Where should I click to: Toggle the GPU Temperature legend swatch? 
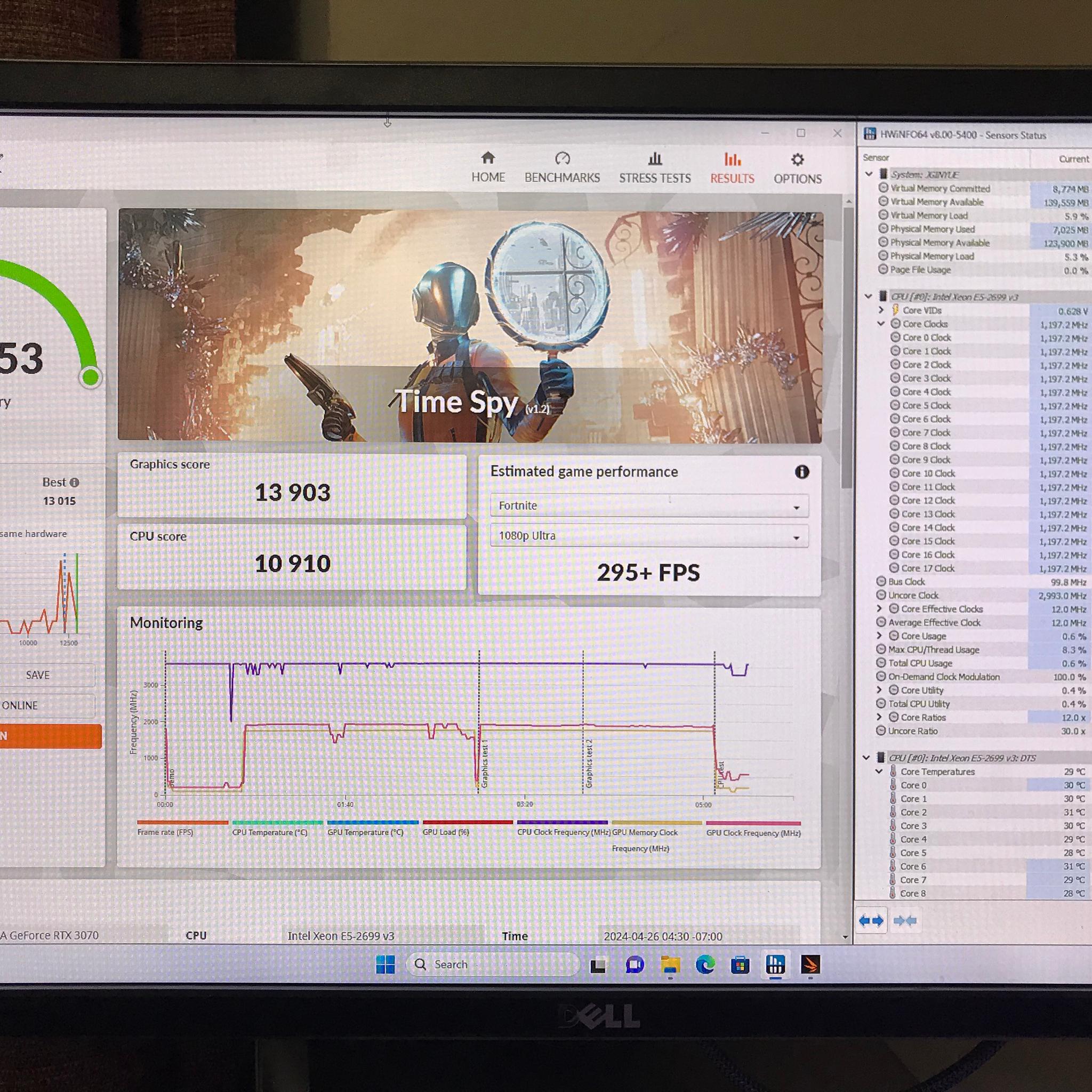(x=373, y=822)
